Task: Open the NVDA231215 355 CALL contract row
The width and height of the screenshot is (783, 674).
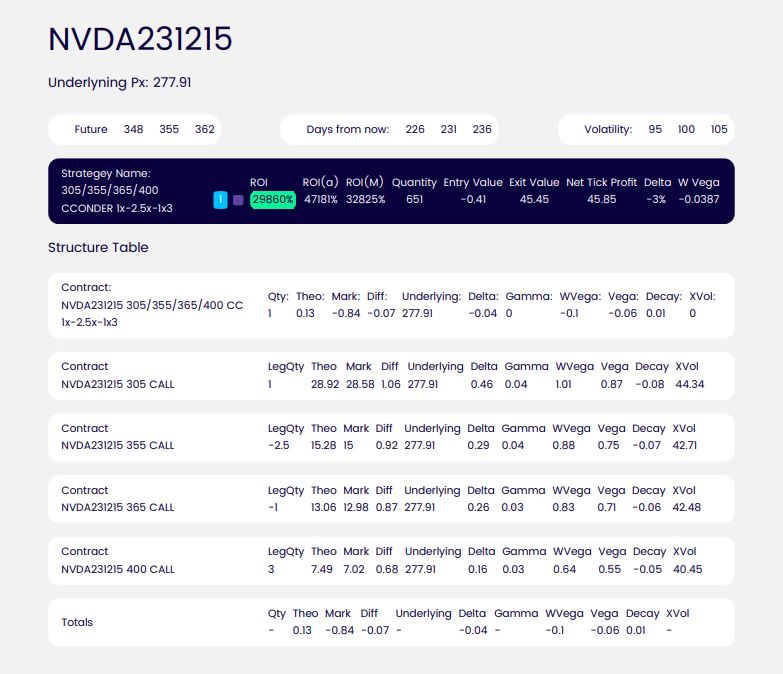Action: pyautogui.click(x=118, y=445)
